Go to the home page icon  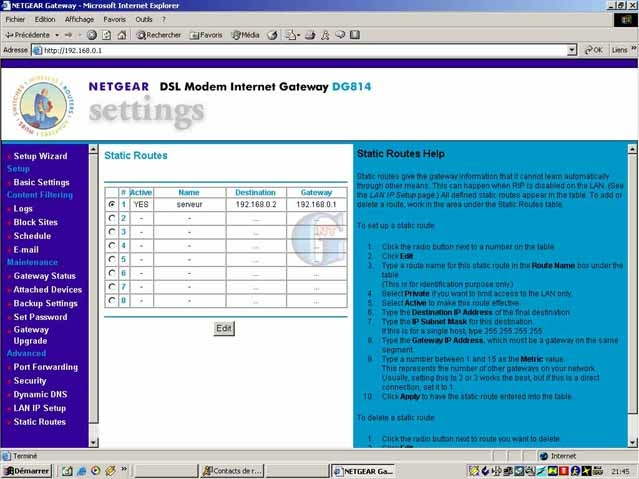tap(121, 35)
